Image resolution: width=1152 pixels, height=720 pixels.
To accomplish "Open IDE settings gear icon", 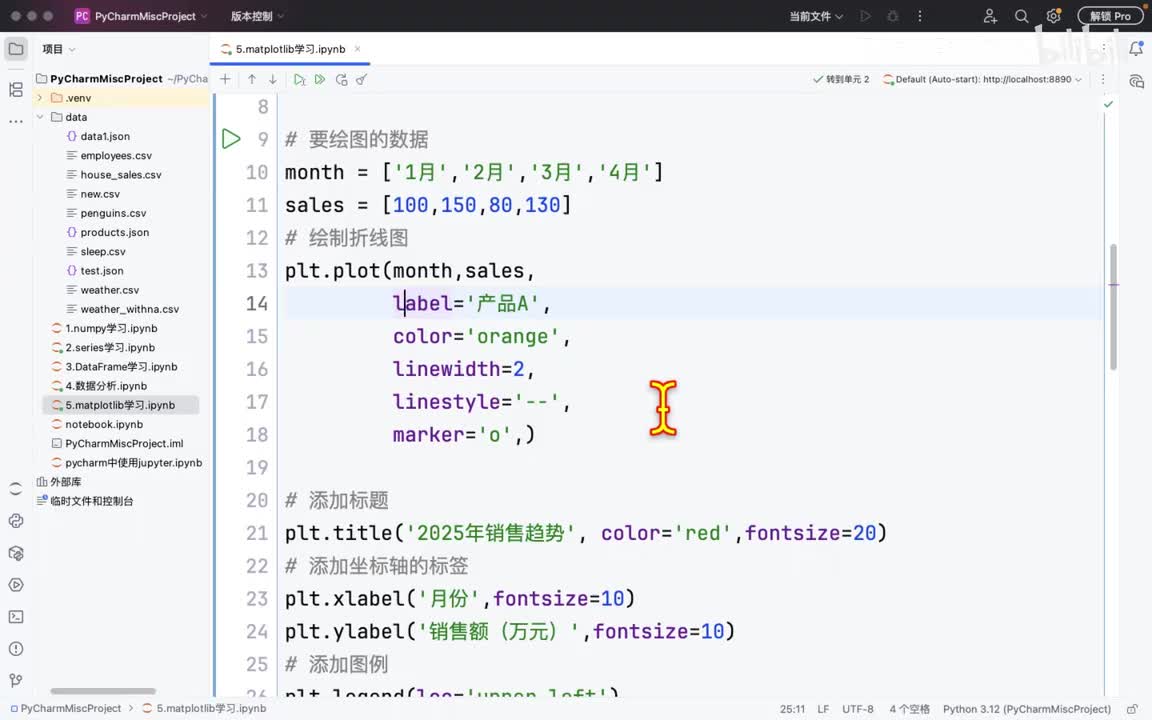I will tap(1054, 16).
